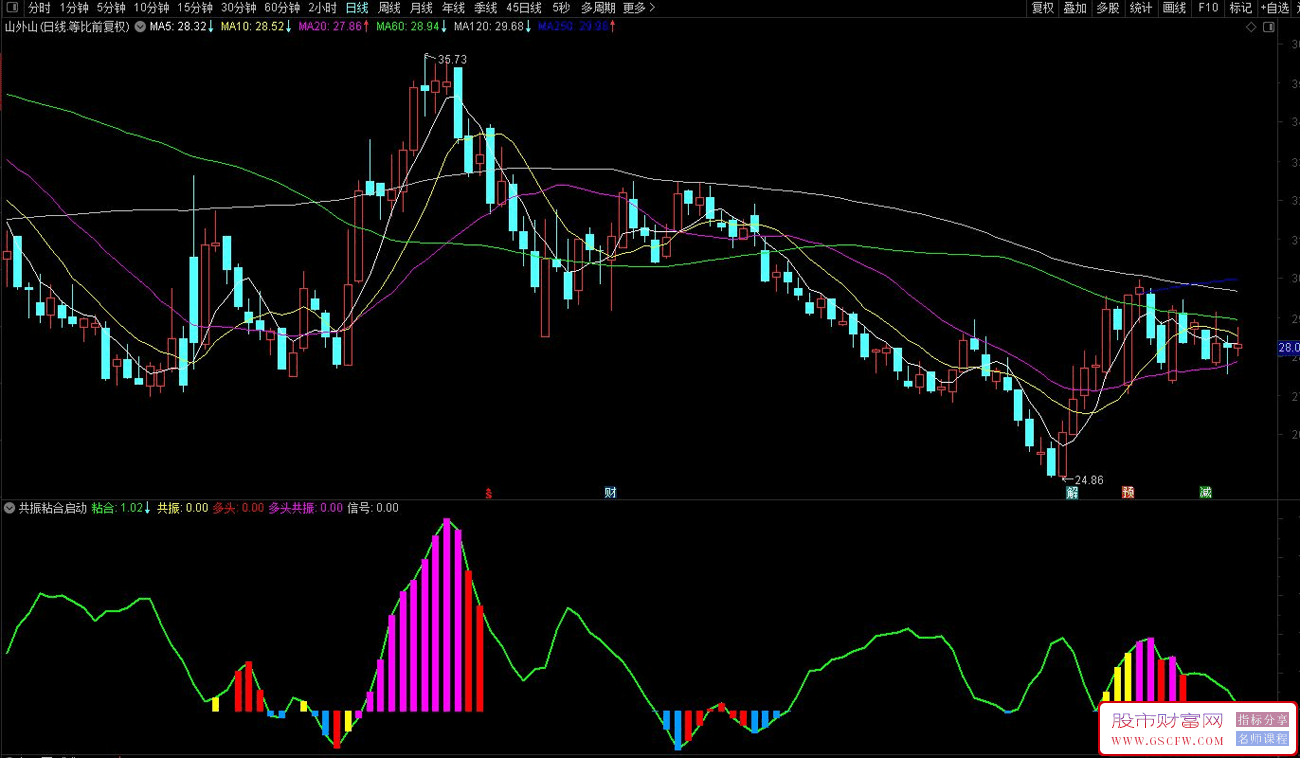The height and width of the screenshot is (758, 1300).
Task: Click the MA5: 28.32 label
Action: click(178, 27)
